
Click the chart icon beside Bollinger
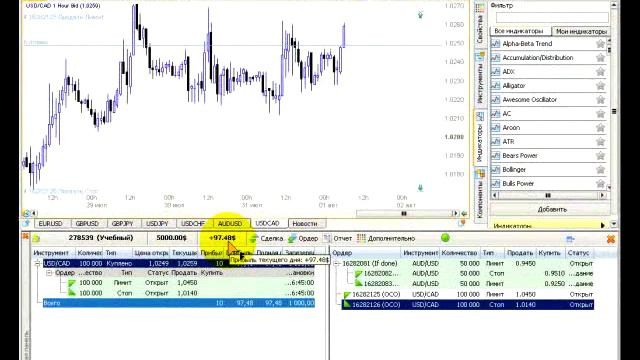[x=496, y=169]
